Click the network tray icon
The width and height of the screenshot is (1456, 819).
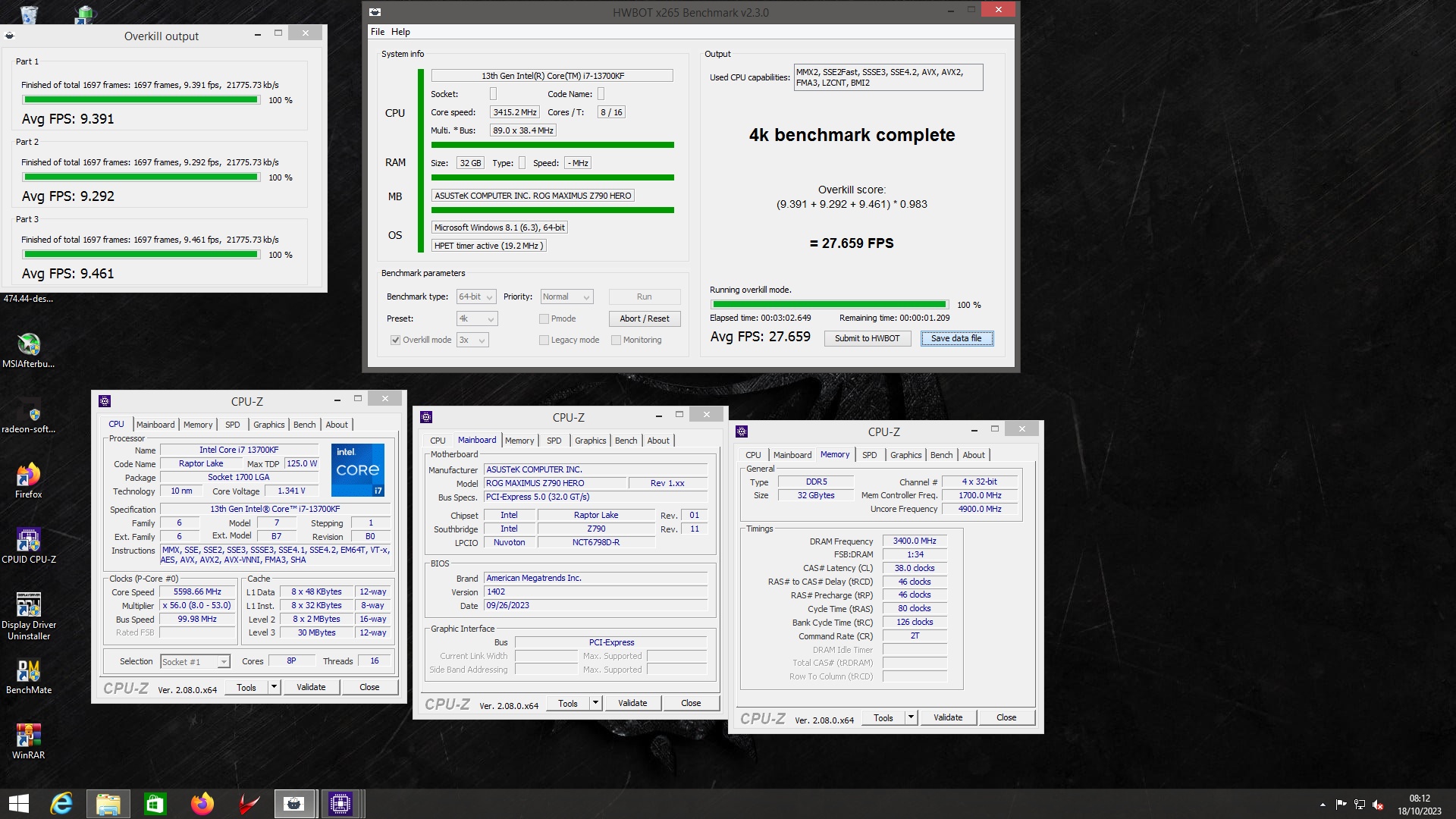click(x=1360, y=805)
